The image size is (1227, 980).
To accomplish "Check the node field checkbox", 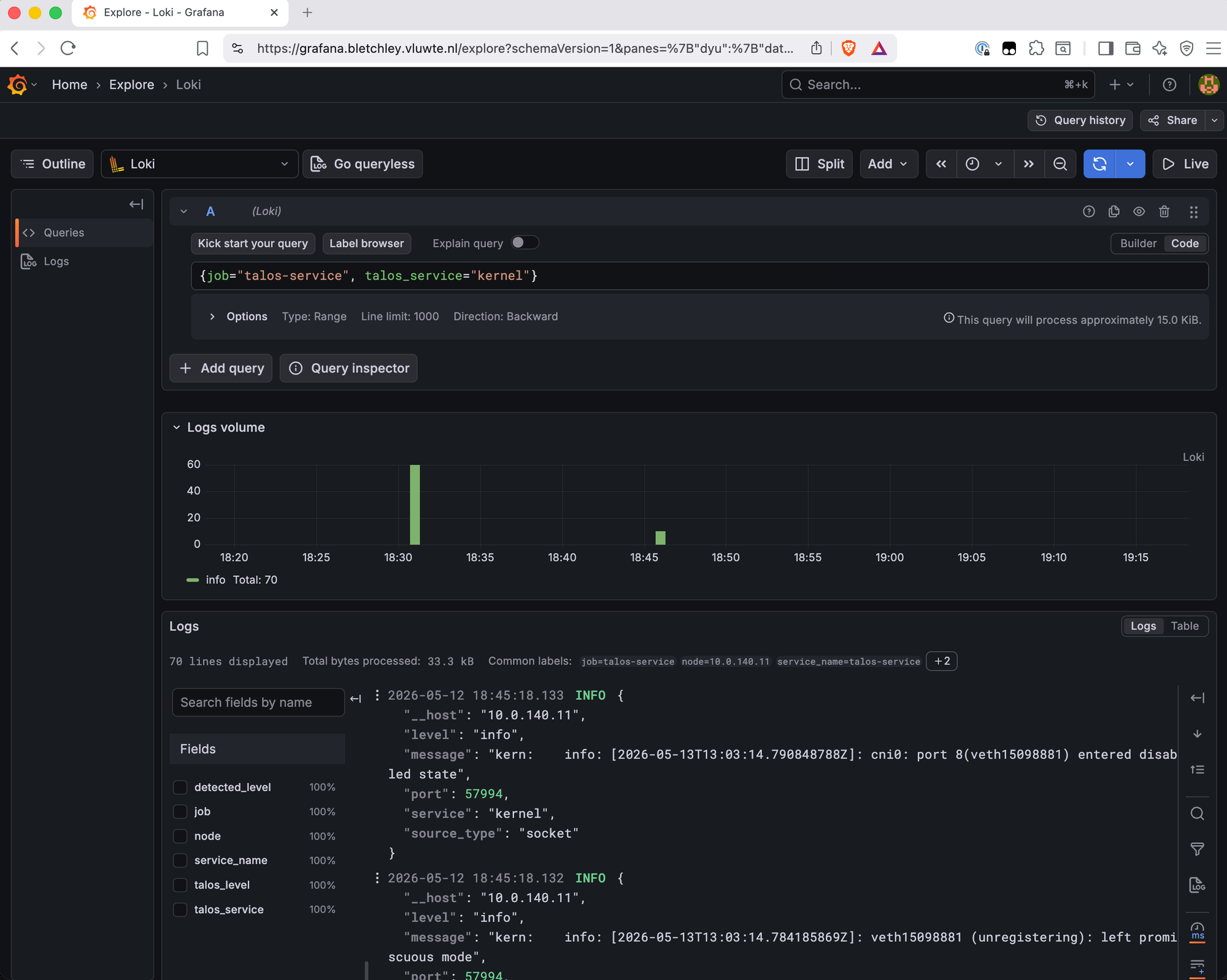I will pos(180,836).
